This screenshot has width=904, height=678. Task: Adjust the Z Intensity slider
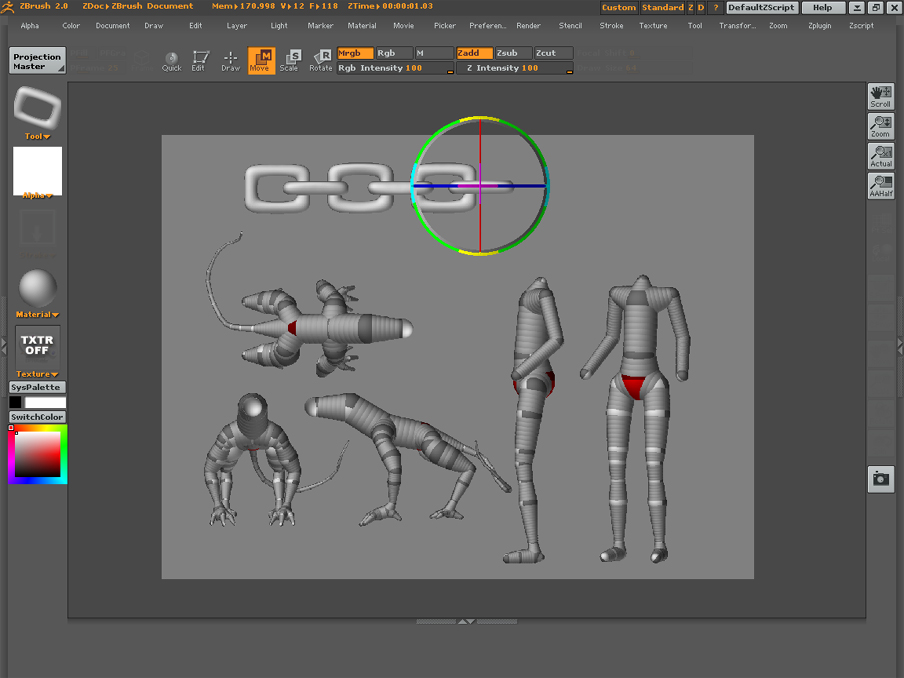[x=515, y=68]
